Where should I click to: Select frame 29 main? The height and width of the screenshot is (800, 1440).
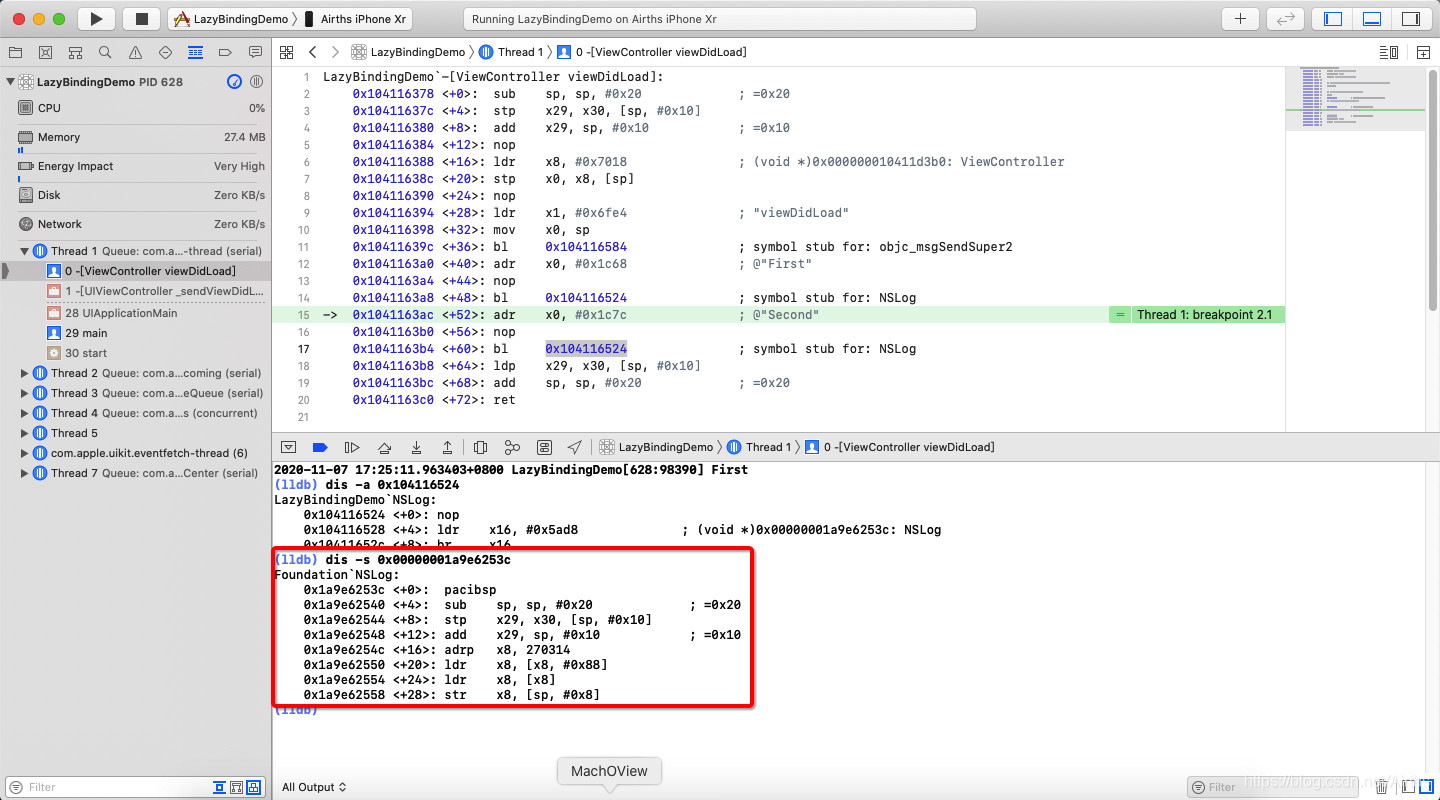tap(136, 333)
